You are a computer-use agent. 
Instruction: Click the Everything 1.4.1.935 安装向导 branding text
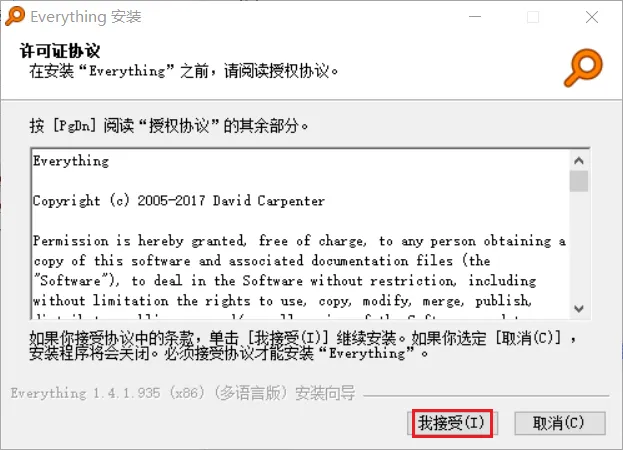[x=183, y=393]
